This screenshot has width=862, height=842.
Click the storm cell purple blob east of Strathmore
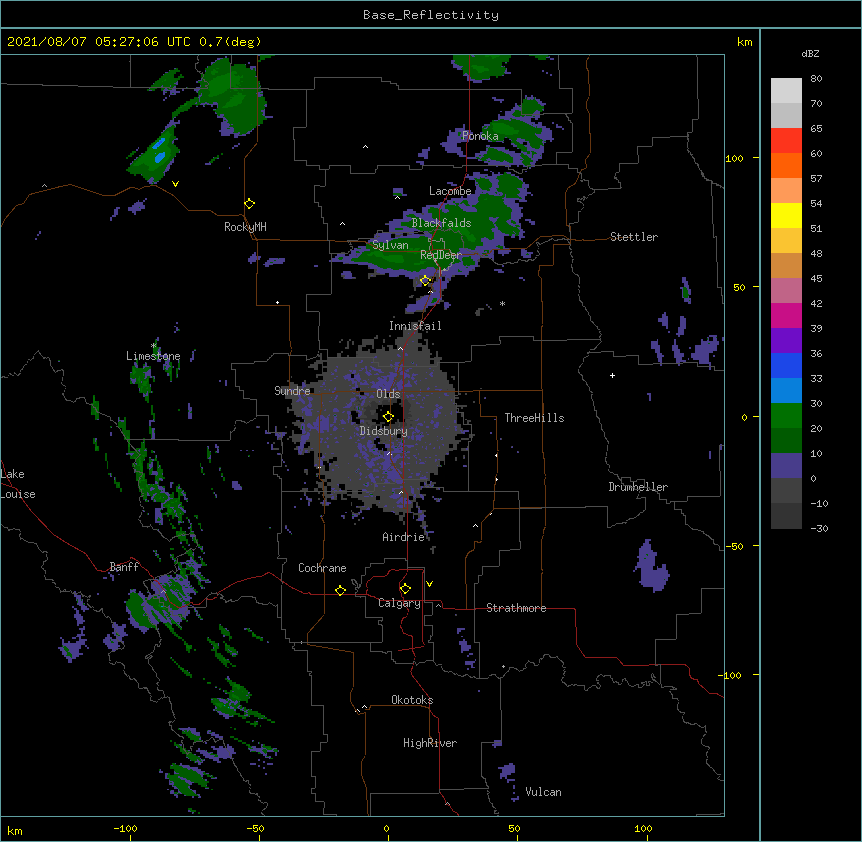click(651, 566)
